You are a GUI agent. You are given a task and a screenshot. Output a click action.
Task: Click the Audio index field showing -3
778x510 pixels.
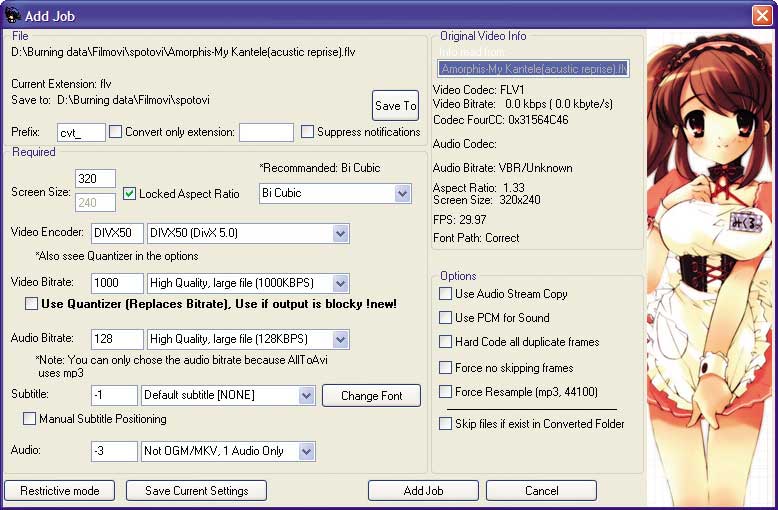(114, 451)
